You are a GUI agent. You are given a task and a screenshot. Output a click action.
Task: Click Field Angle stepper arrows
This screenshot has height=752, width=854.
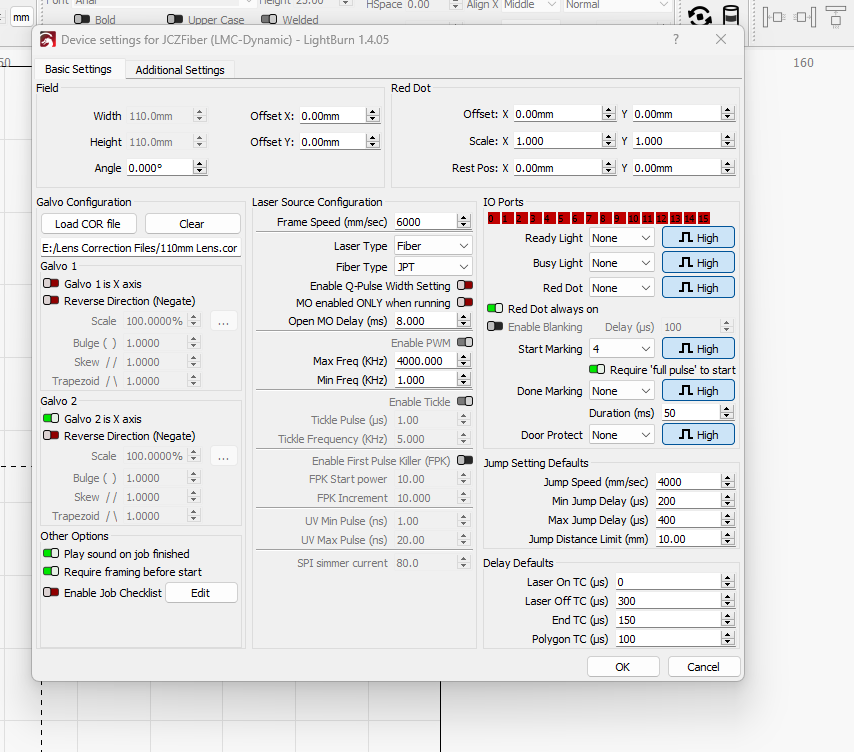200,168
